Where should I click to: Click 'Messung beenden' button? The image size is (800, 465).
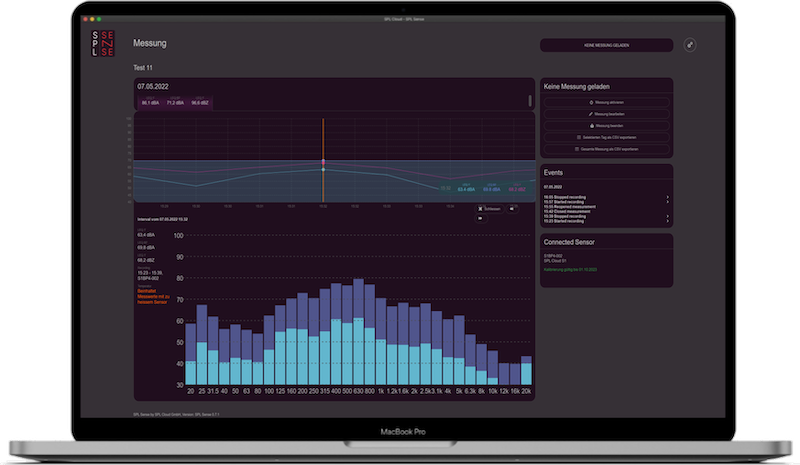(606, 125)
